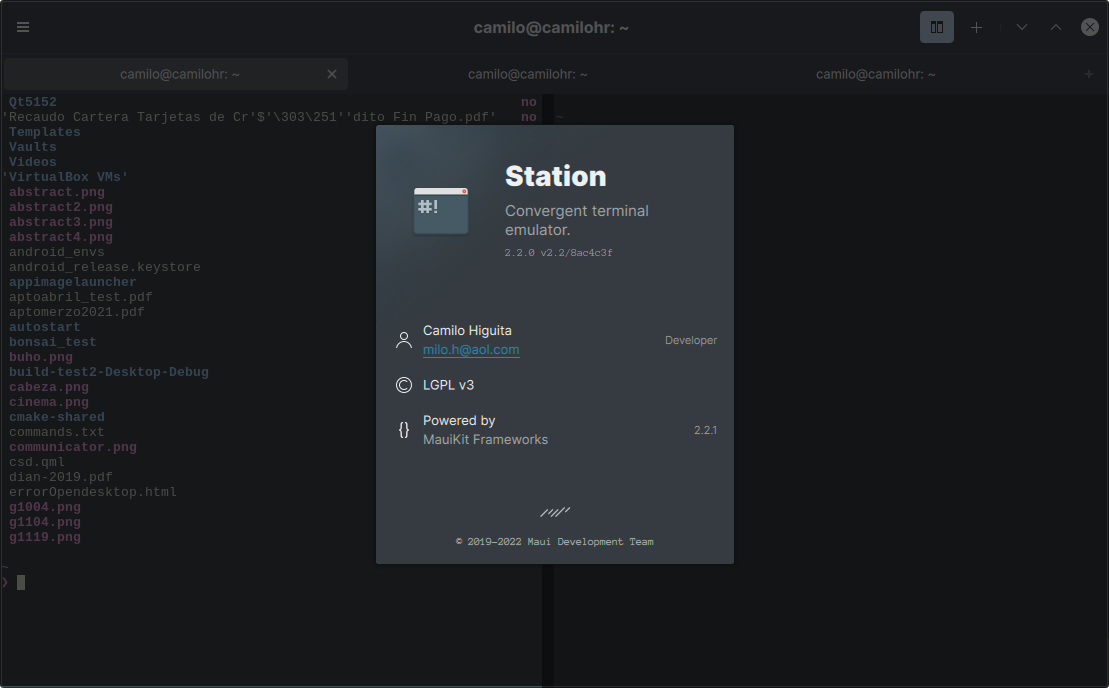This screenshot has width=1109, height=688.
Task: Click cmake-shared in terminal listing
Action: pos(57,417)
